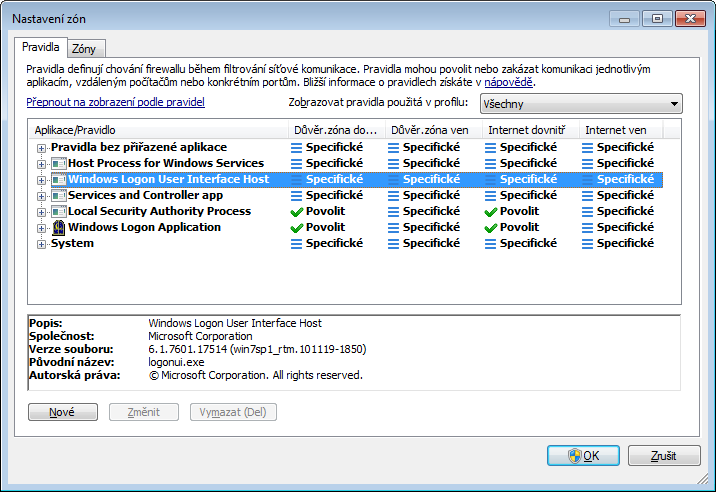
Task: Click Host Process for Windows Services app icon
Action: click(58, 163)
